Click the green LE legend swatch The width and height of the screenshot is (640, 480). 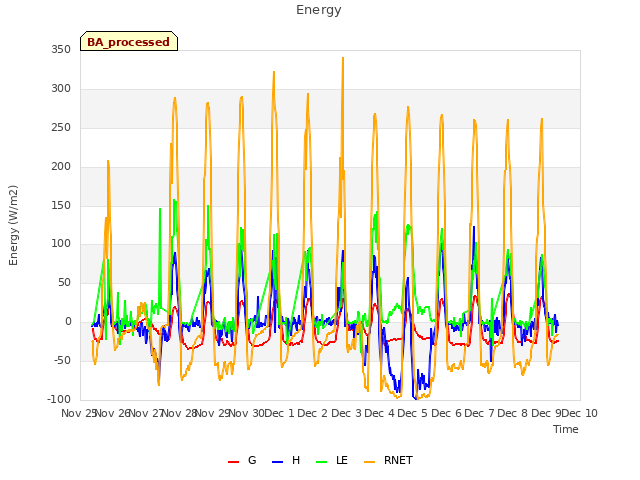(322, 462)
